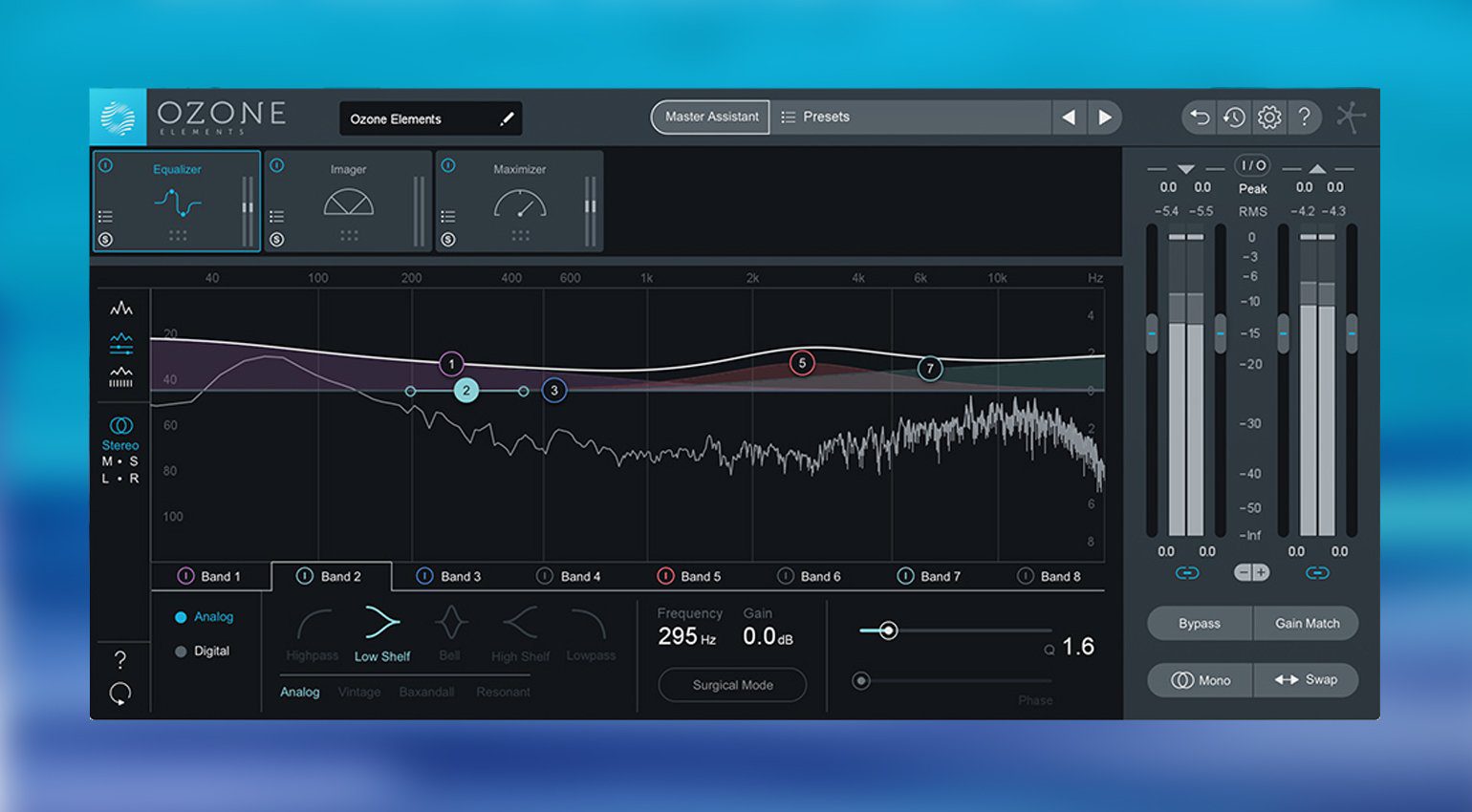Go to the next preset arrow
Viewport: 1472px width, 812px height.
[x=1104, y=118]
